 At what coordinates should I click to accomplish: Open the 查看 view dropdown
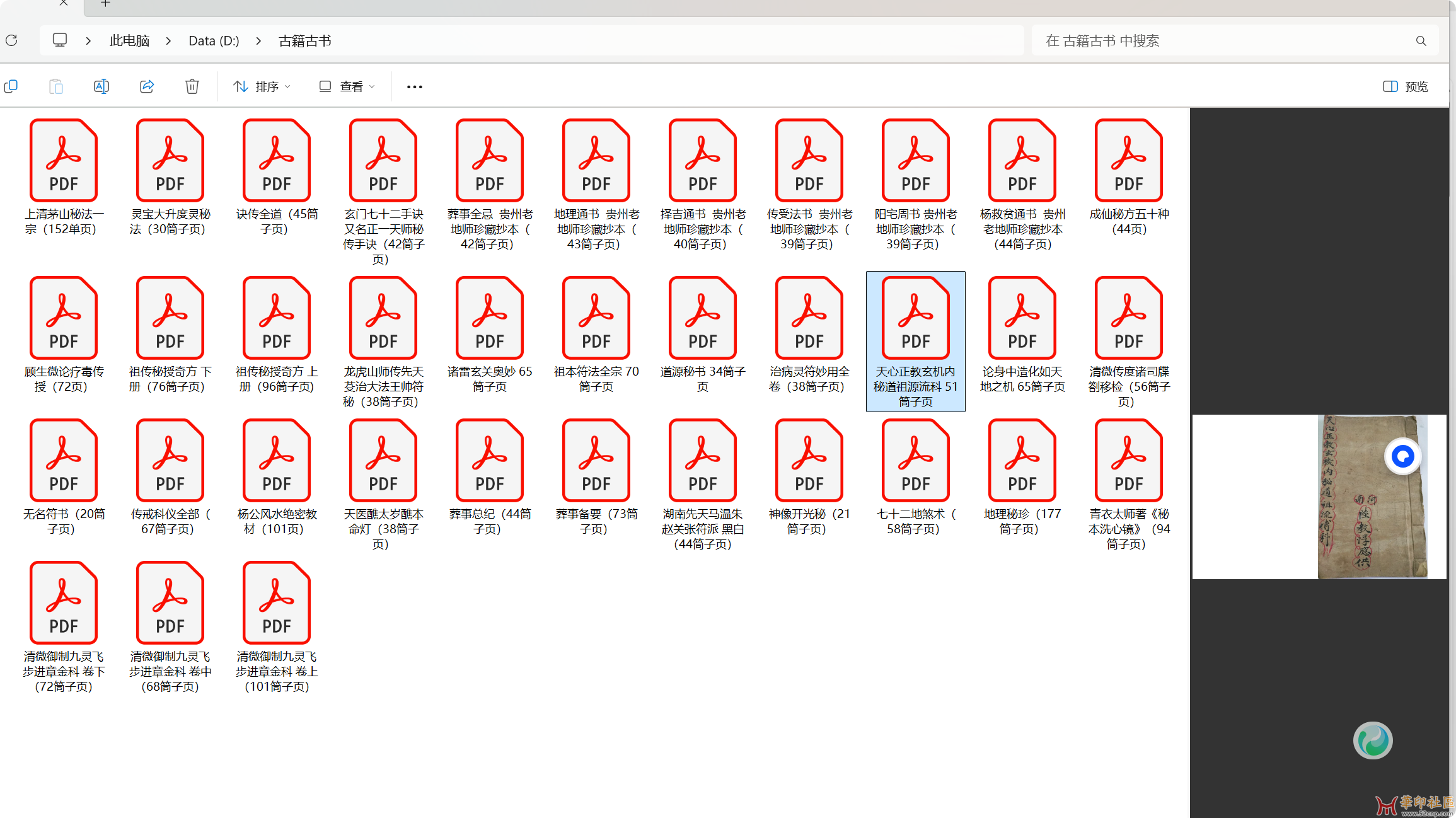point(347,86)
